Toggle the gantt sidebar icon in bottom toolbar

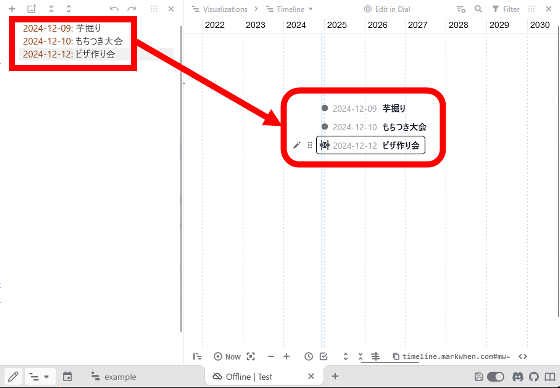click(197, 356)
